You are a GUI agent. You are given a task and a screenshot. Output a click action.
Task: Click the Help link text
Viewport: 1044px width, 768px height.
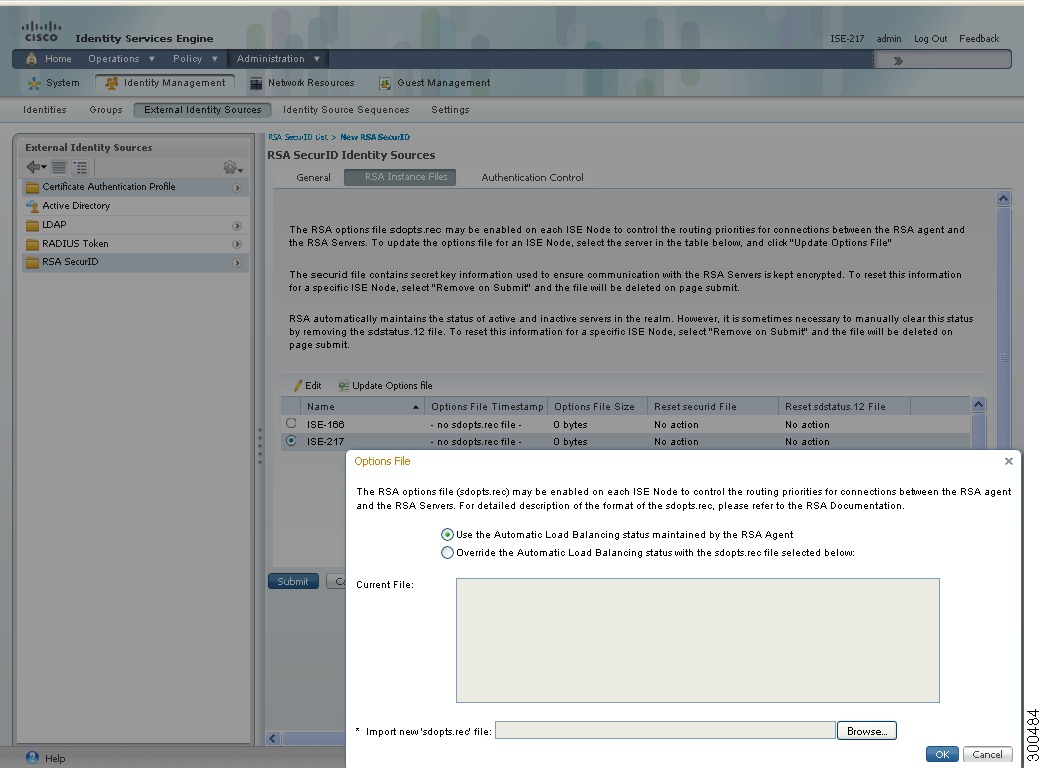point(55,759)
